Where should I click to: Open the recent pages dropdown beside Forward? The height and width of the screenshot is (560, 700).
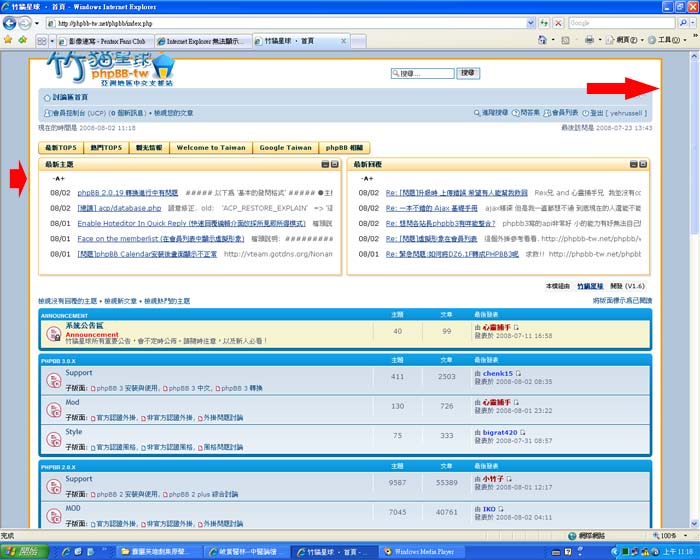pyautogui.click(x=37, y=23)
